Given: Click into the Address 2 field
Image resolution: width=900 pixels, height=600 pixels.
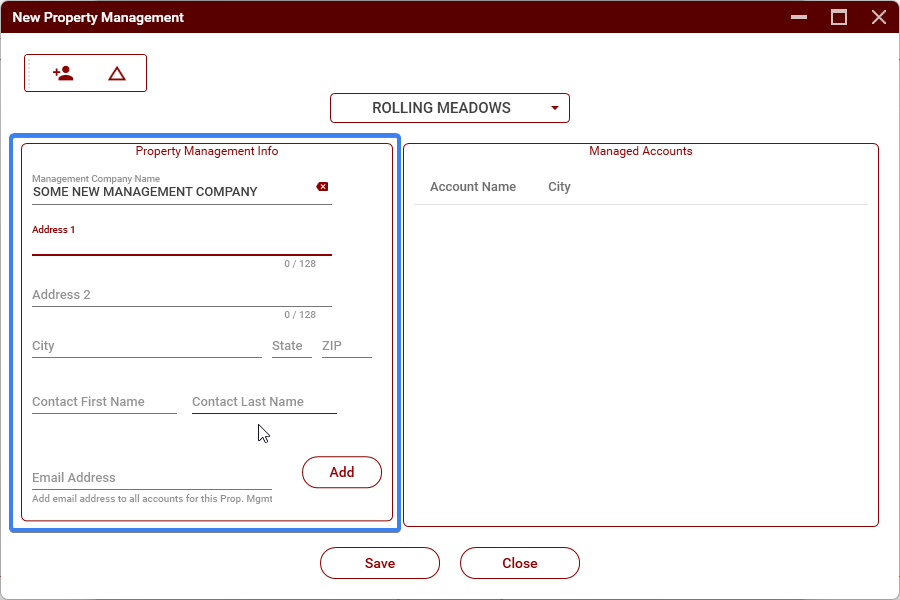Looking at the screenshot, I should pyautogui.click(x=181, y=295).
